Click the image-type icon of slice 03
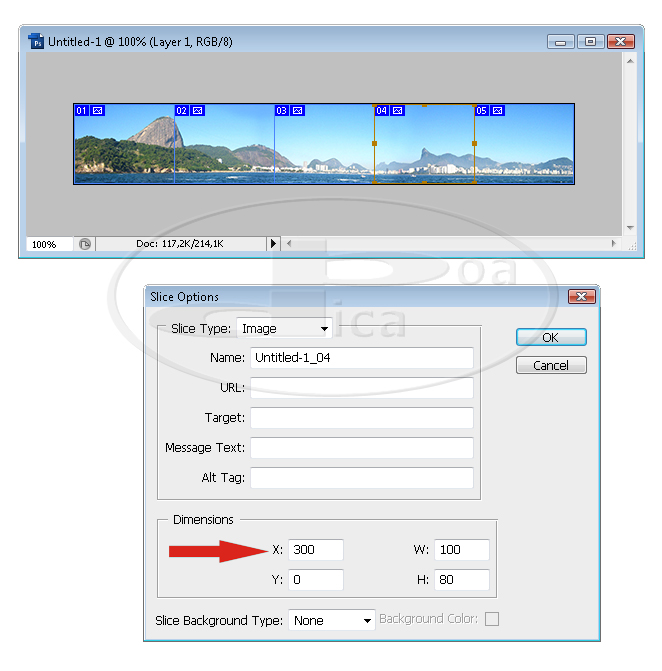This screenshot has height=671, width=662. [297, 111]
